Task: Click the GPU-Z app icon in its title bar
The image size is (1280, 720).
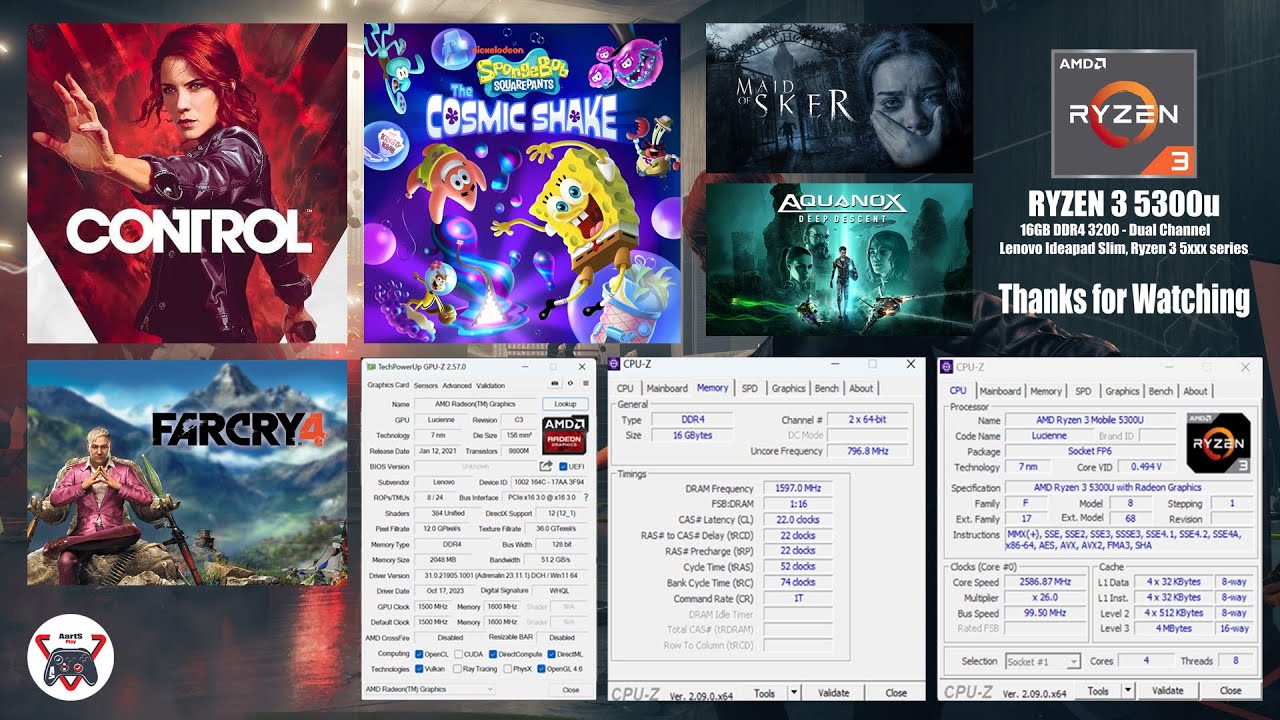Action: click(371, 365)
